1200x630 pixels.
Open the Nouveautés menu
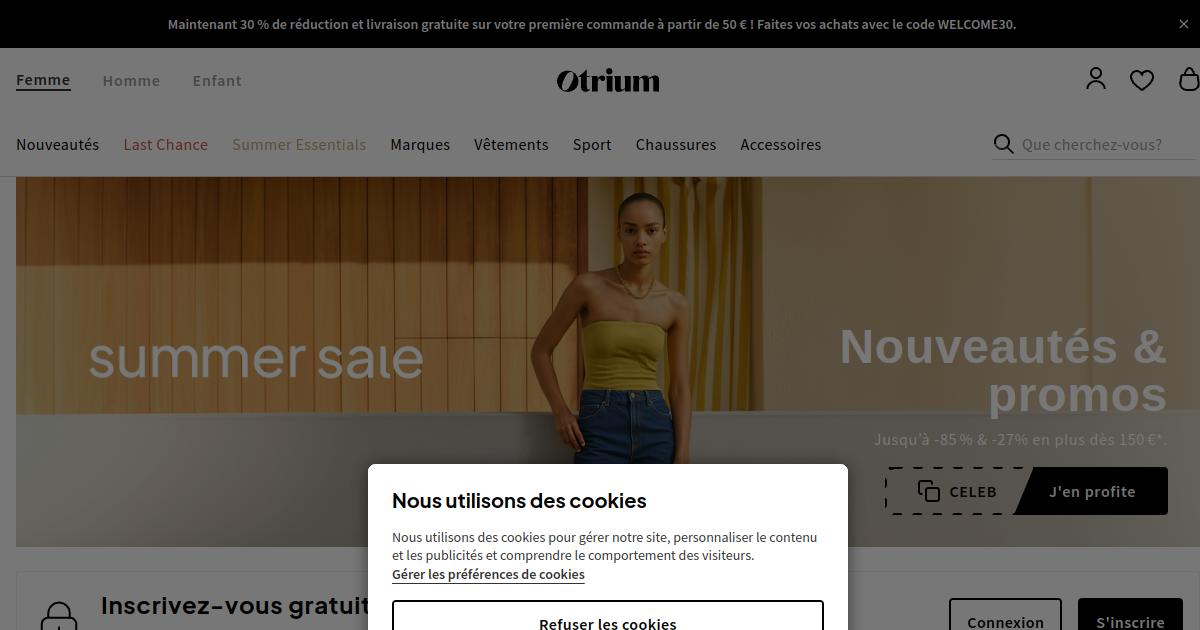pos(58,145)
